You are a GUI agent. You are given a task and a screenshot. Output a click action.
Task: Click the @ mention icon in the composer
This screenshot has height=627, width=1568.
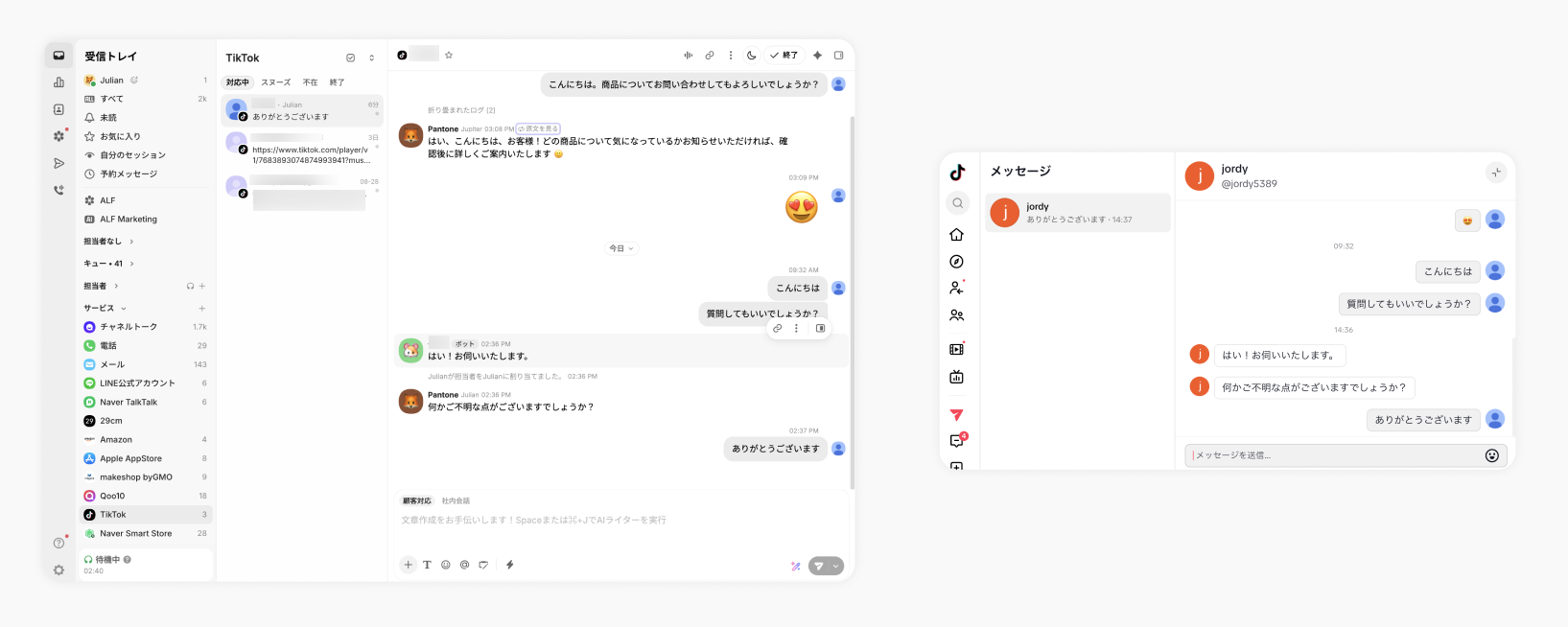pyautogui.click(x=464, y=565)
